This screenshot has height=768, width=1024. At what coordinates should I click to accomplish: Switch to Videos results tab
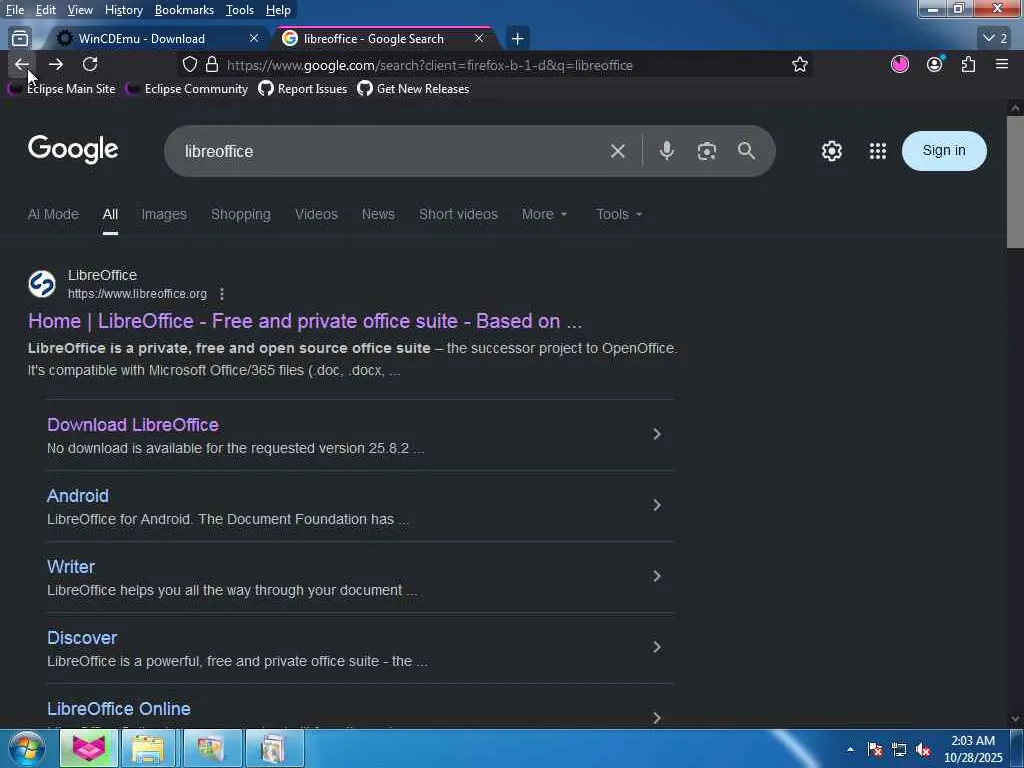point(316,214)
